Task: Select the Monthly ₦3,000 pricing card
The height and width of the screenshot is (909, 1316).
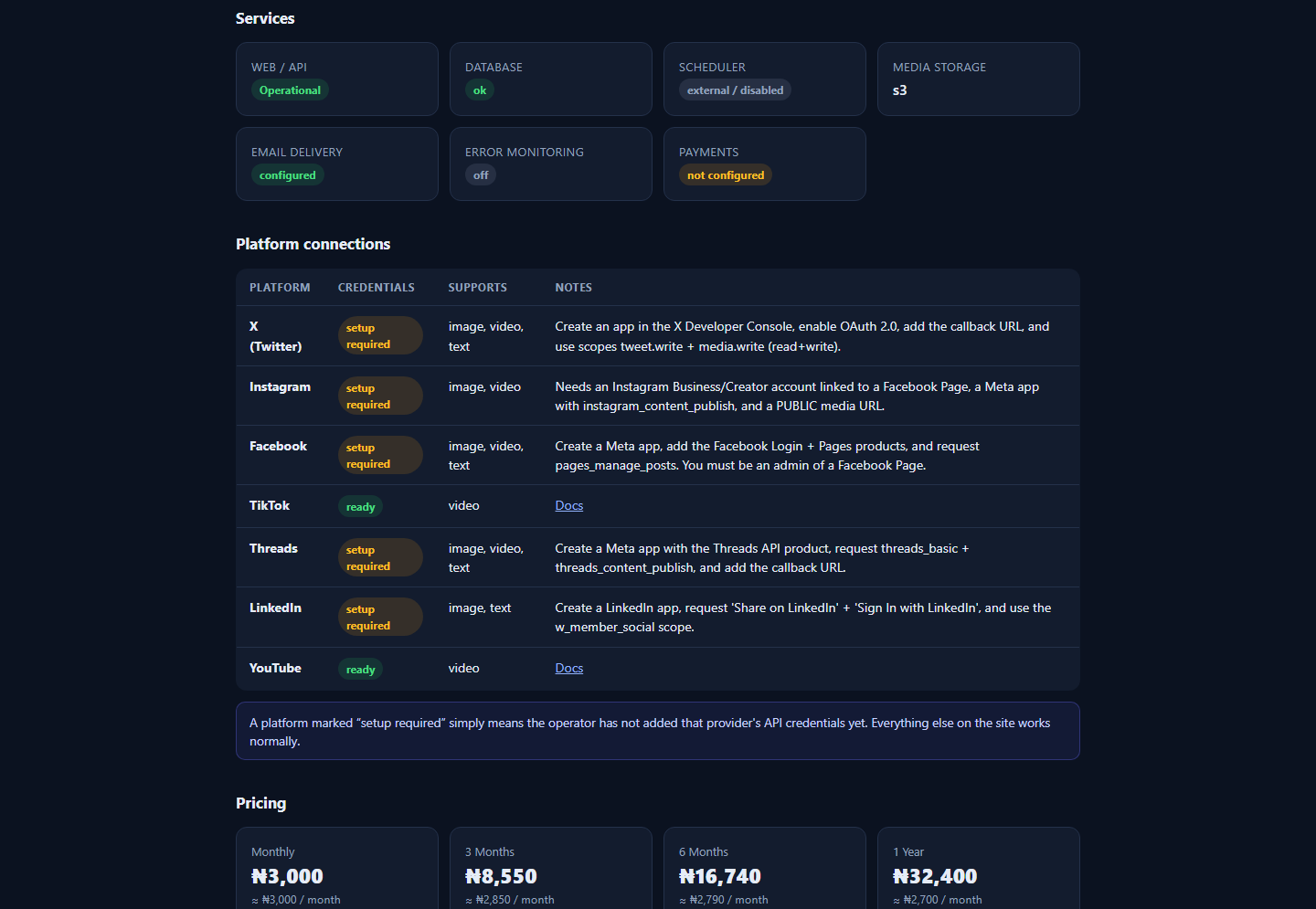Action: [337, 868]
